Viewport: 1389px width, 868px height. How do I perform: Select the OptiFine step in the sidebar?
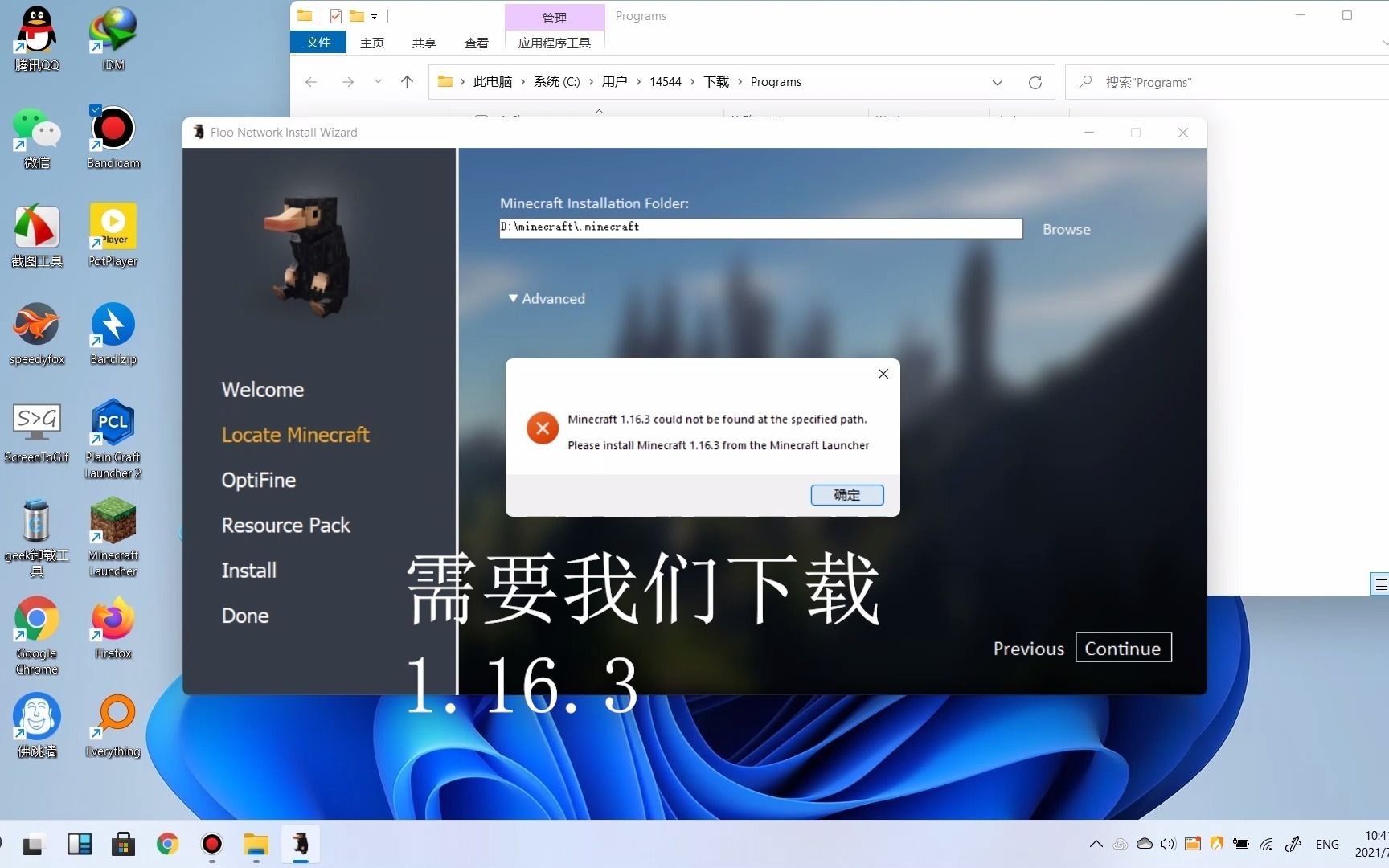[x=259, y=480]
